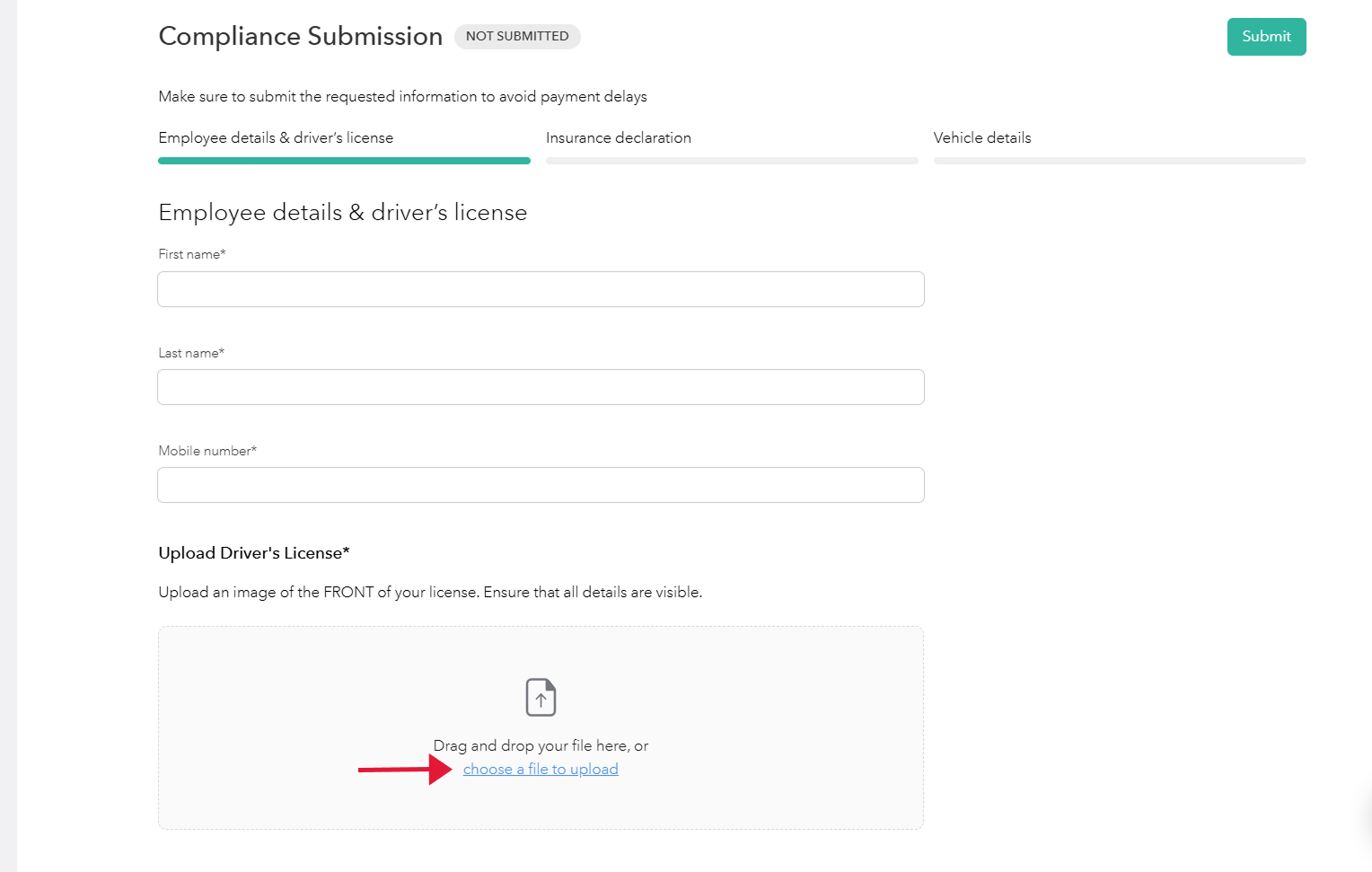Switch to the Vehicle details step tab
The image size is (1372, 872).
click(x=981, y=137)
